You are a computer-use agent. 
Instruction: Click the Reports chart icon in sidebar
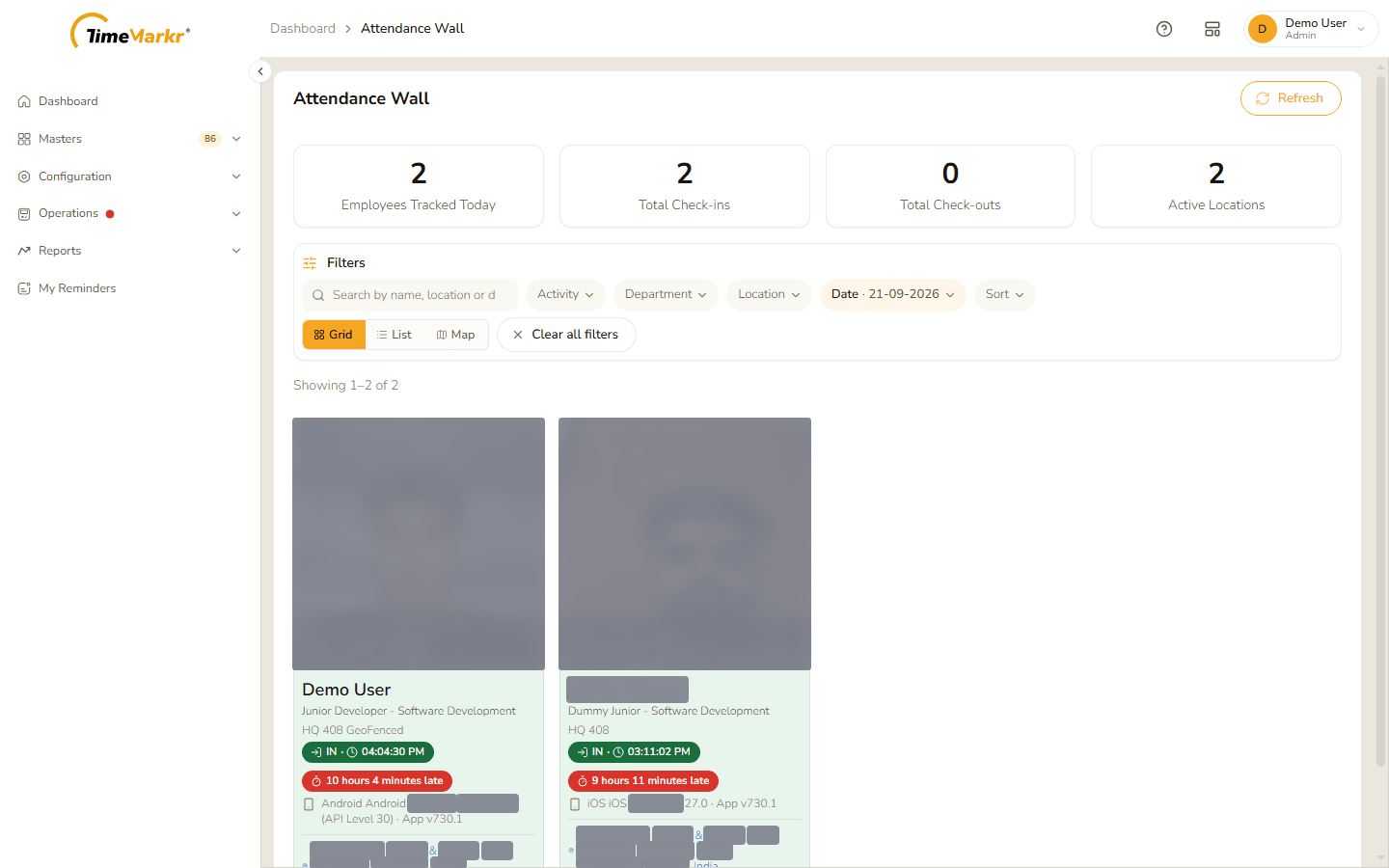24,251
